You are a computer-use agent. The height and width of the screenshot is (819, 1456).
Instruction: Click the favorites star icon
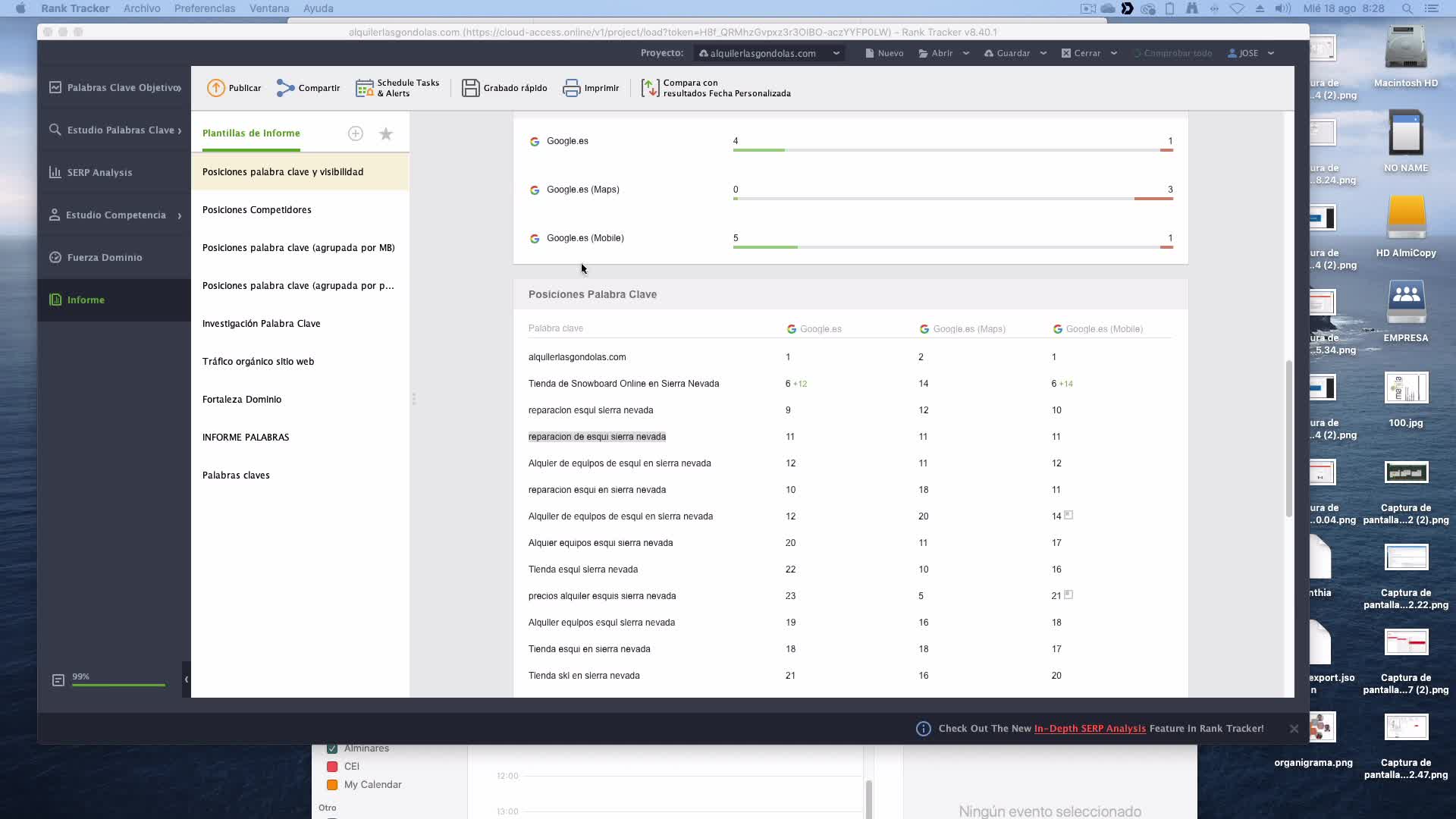click(x=386, y=133)
